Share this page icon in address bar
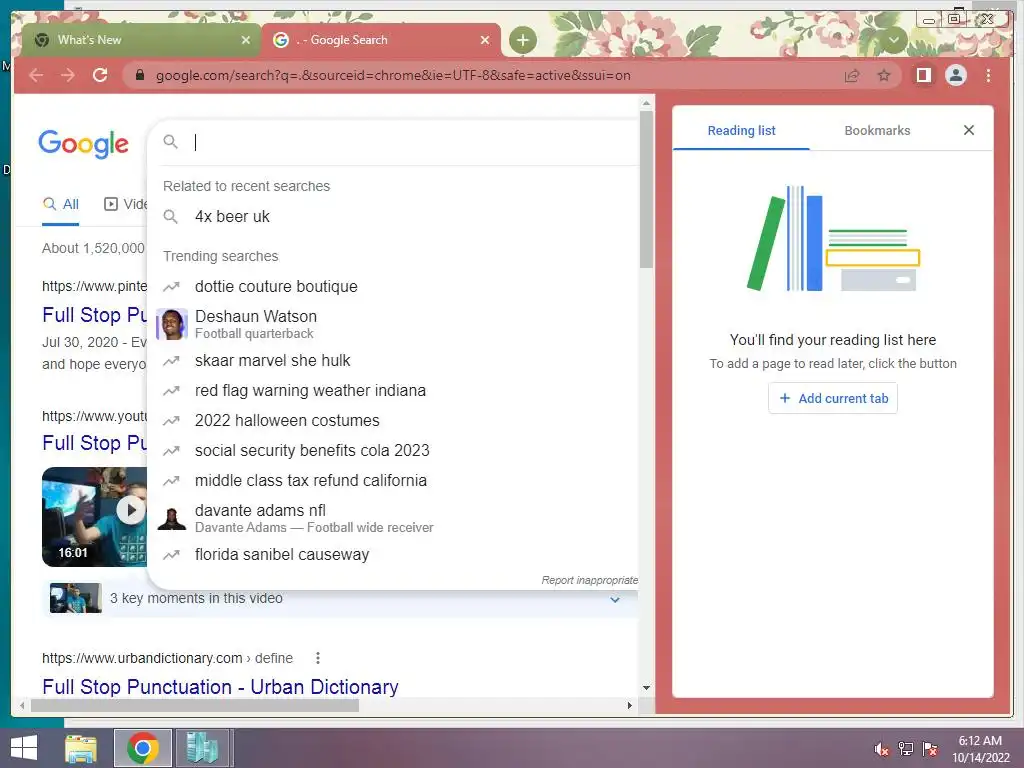 [852, 76]
